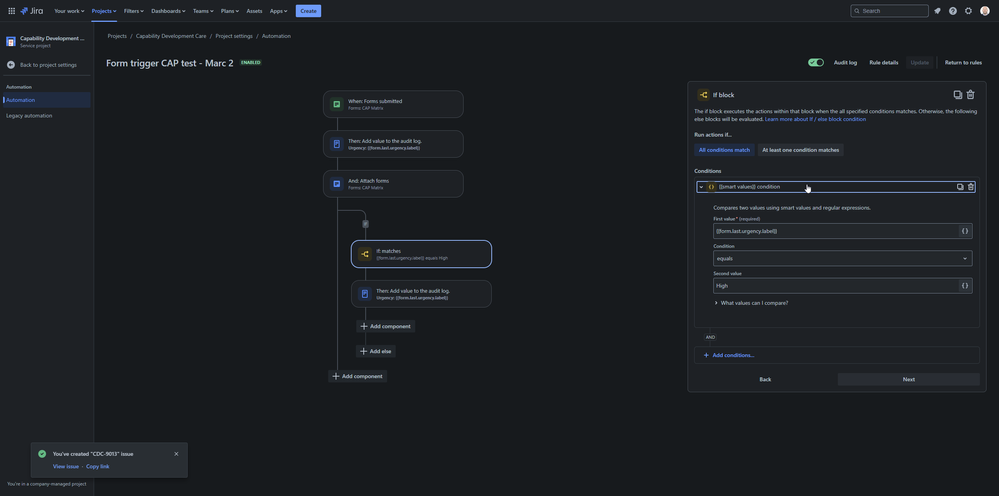Open Learn more about If / else link

(815, 119)
